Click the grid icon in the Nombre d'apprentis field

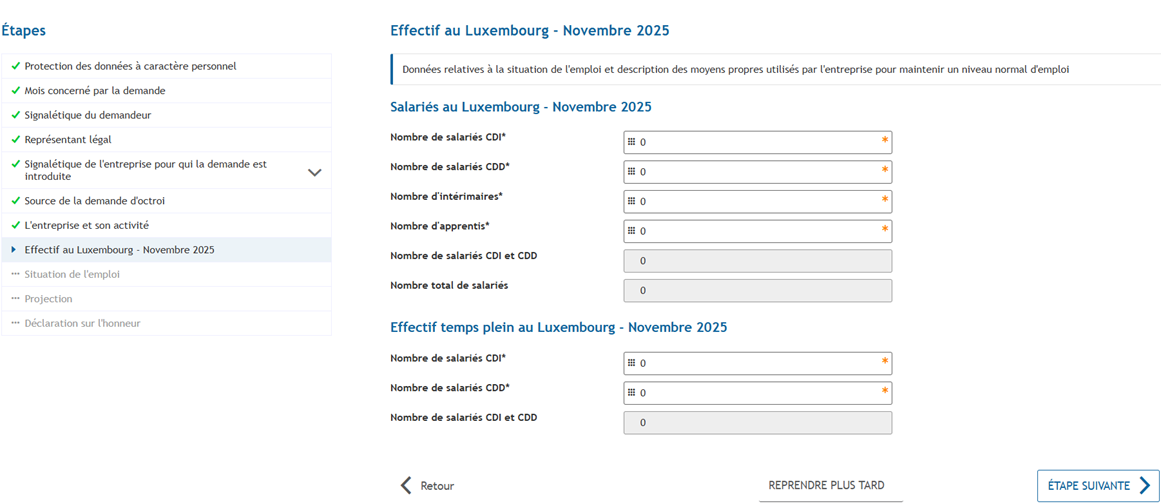pyautogui.click(x=631, y=231)
